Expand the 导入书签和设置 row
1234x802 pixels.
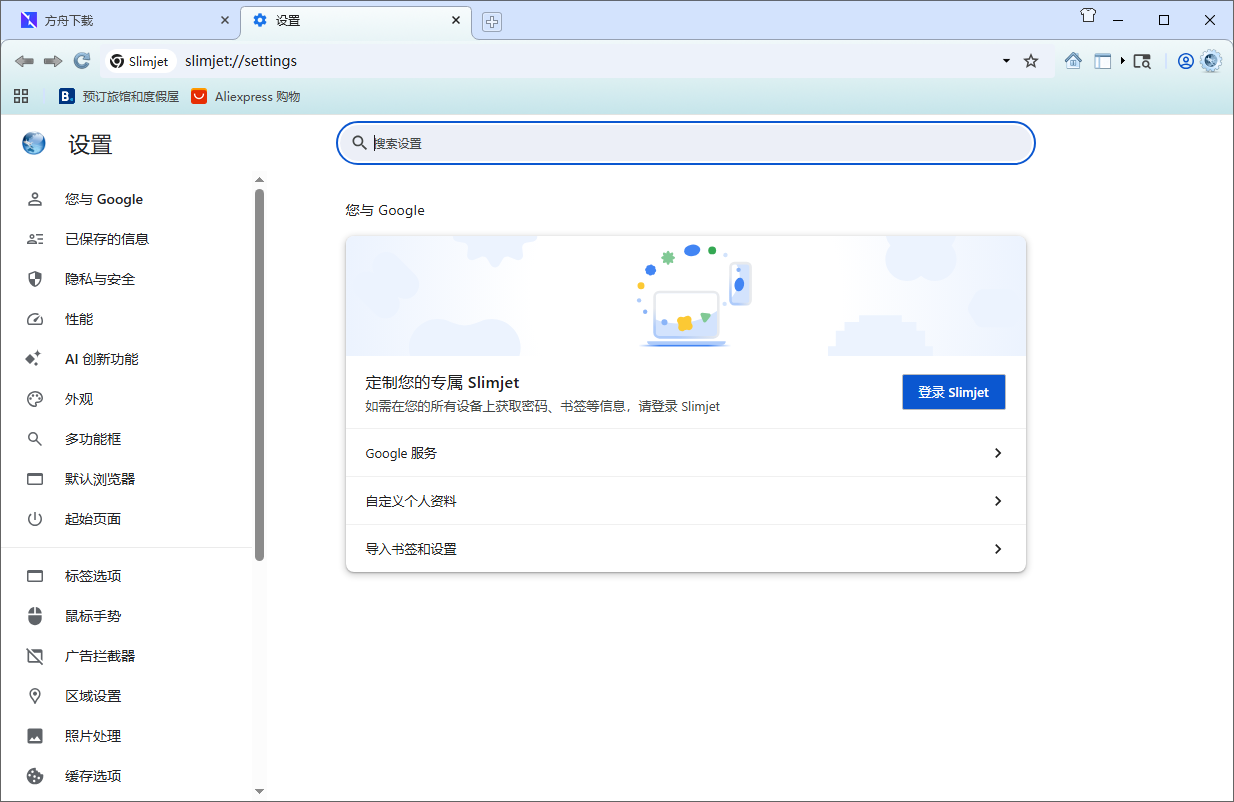click(685, 548)
